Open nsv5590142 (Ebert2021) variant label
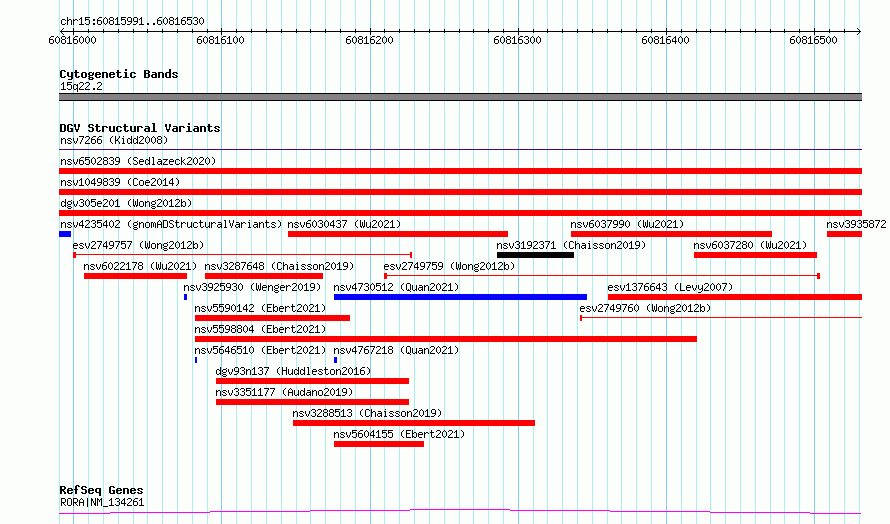The image size is (890, 524). pos(261,308)
